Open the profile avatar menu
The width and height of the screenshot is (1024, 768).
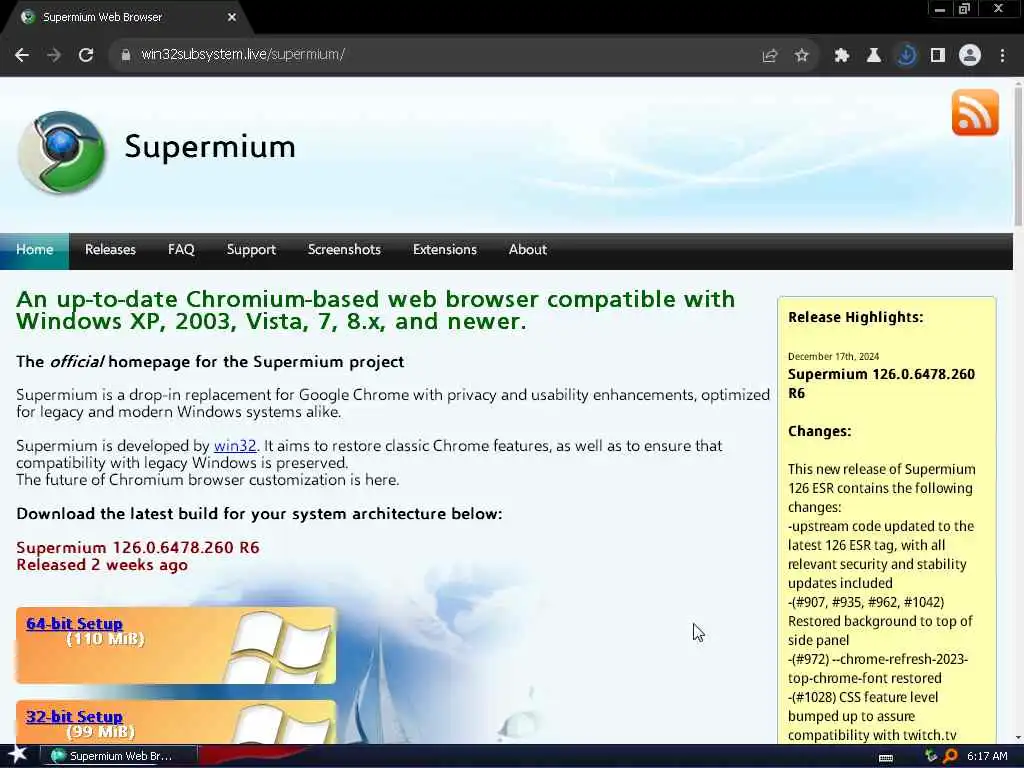click(x=970, y=56)
